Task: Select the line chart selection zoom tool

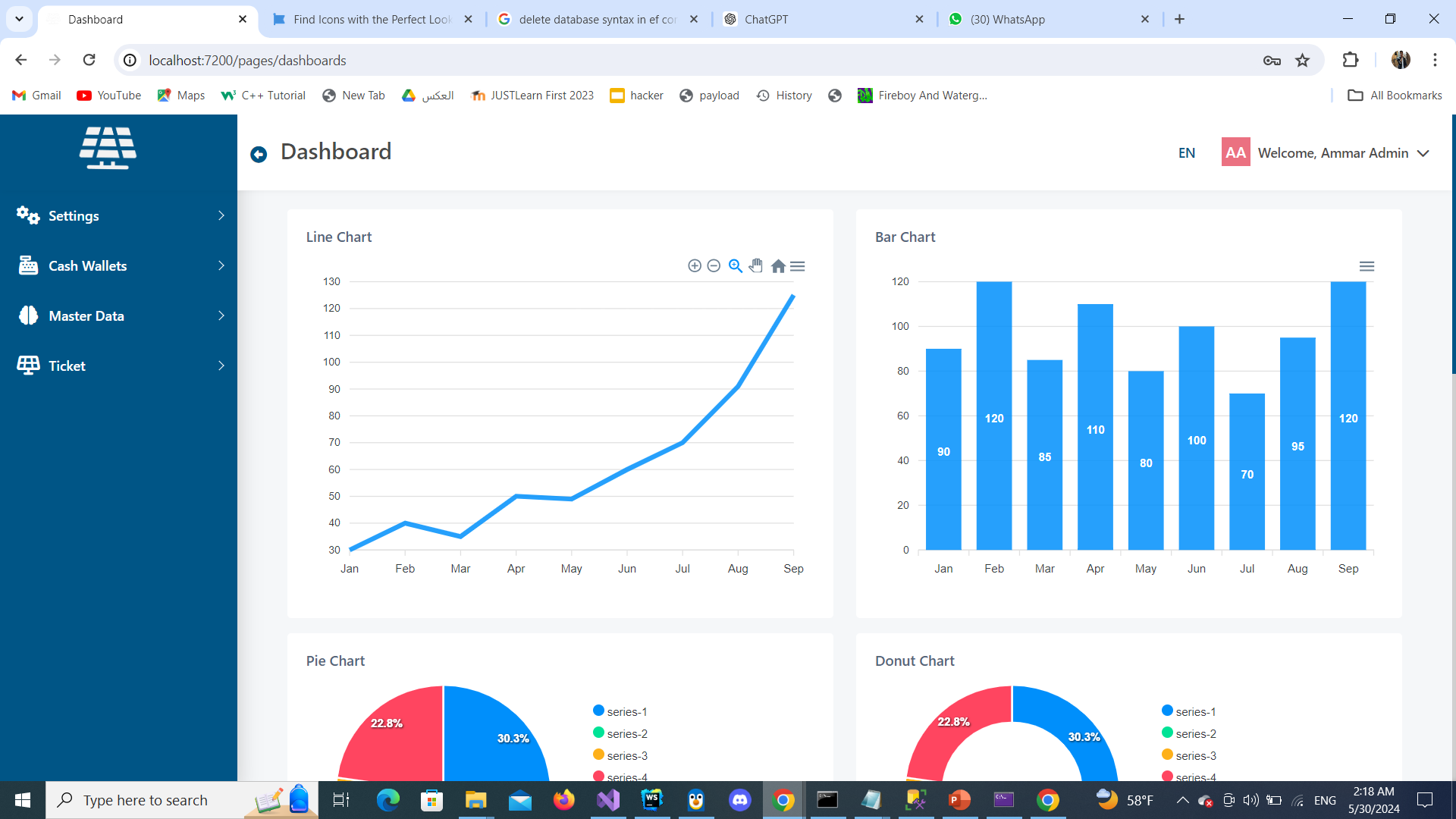Action: (x=735, y=265)
